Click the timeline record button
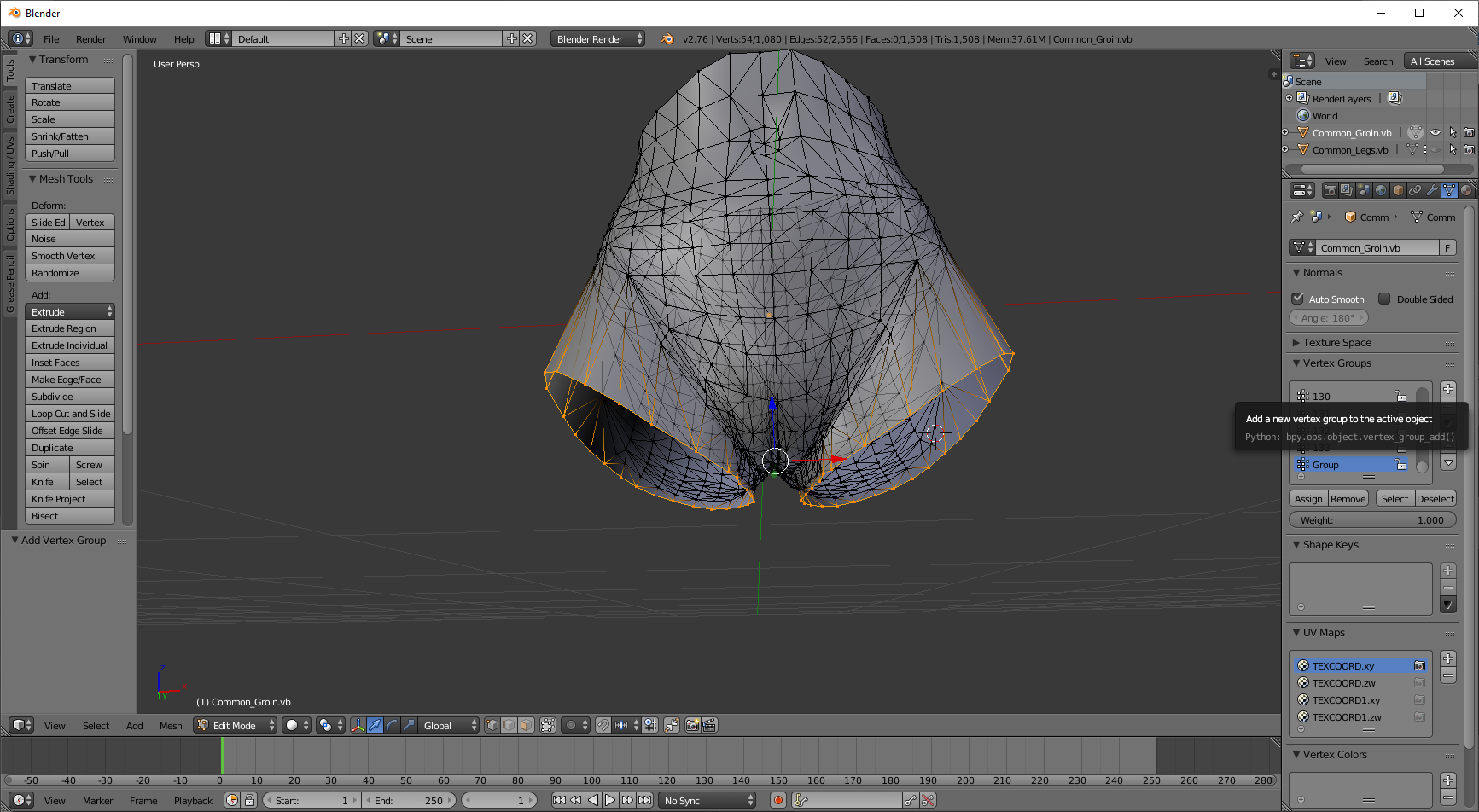This screenshot has height=812, width=1479. click(778, 800)
